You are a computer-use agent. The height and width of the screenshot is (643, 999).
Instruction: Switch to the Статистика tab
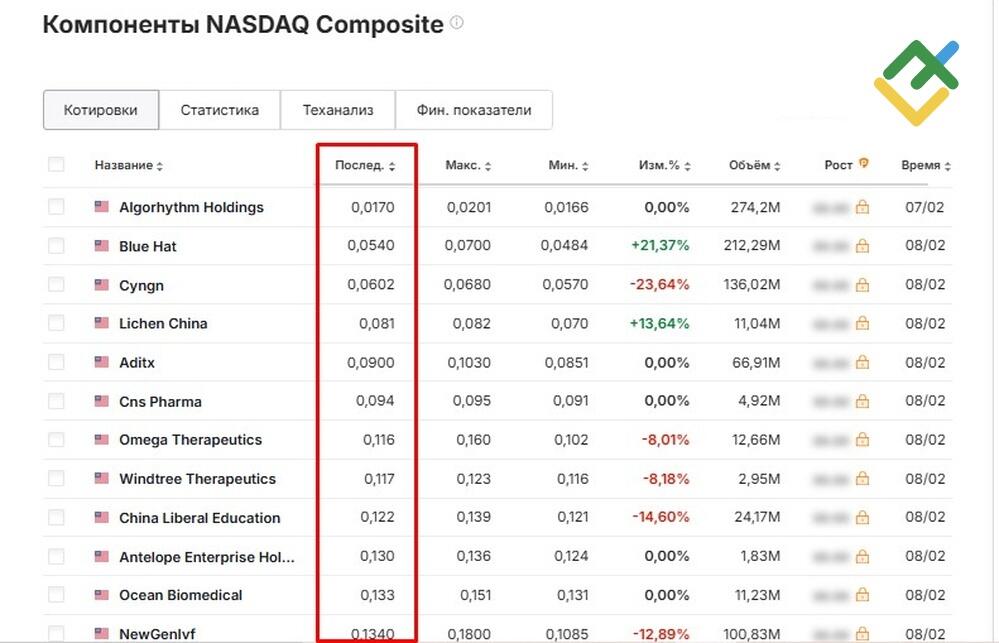coord(219,110)
